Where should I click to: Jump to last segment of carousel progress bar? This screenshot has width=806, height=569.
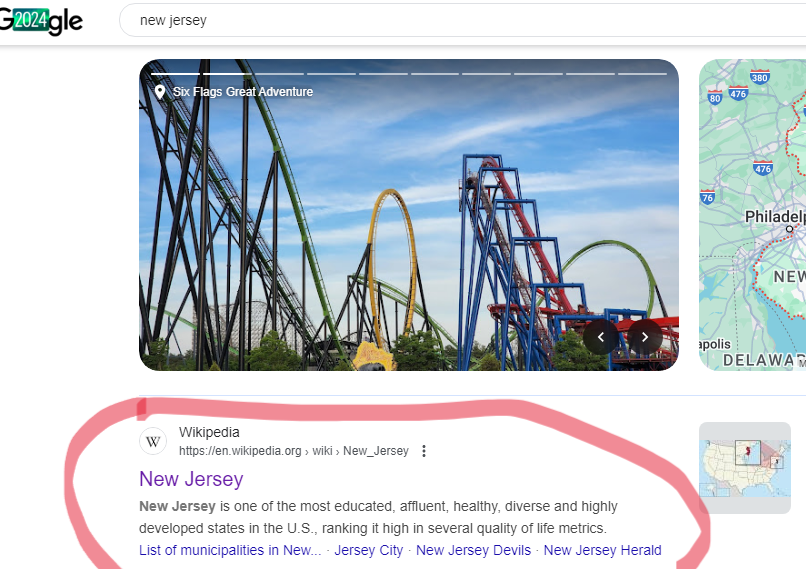pos(643,74)
